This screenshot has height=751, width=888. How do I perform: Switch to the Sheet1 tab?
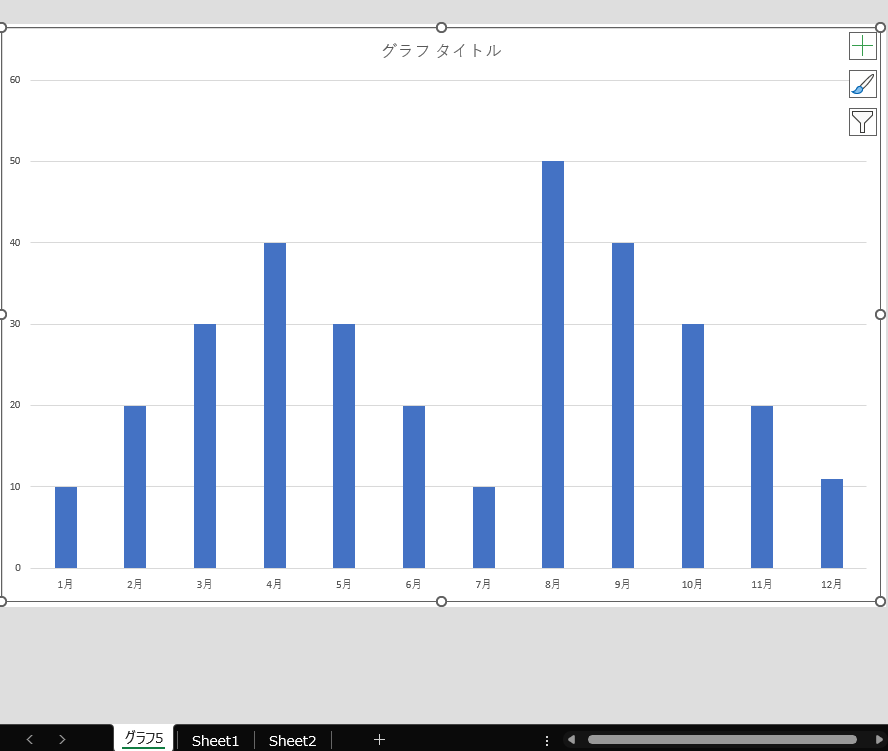(x=215, y=740)
